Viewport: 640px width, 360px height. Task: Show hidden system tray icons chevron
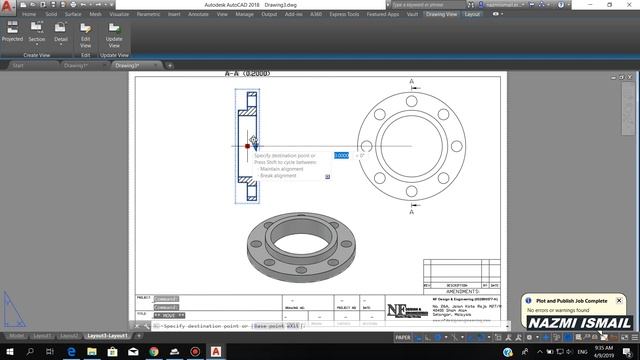(540, 351)
